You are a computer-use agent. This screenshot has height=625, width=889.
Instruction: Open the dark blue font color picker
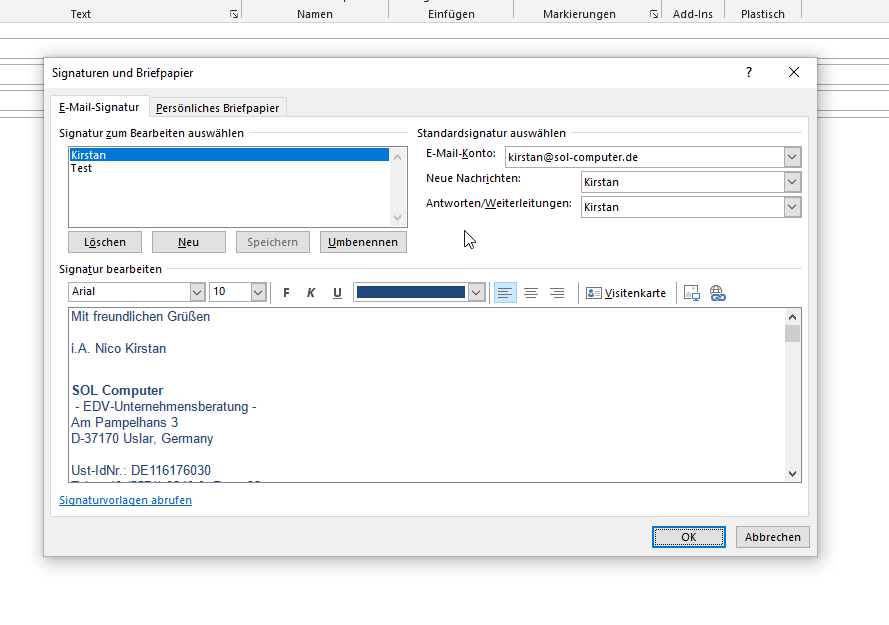point(476,292)
